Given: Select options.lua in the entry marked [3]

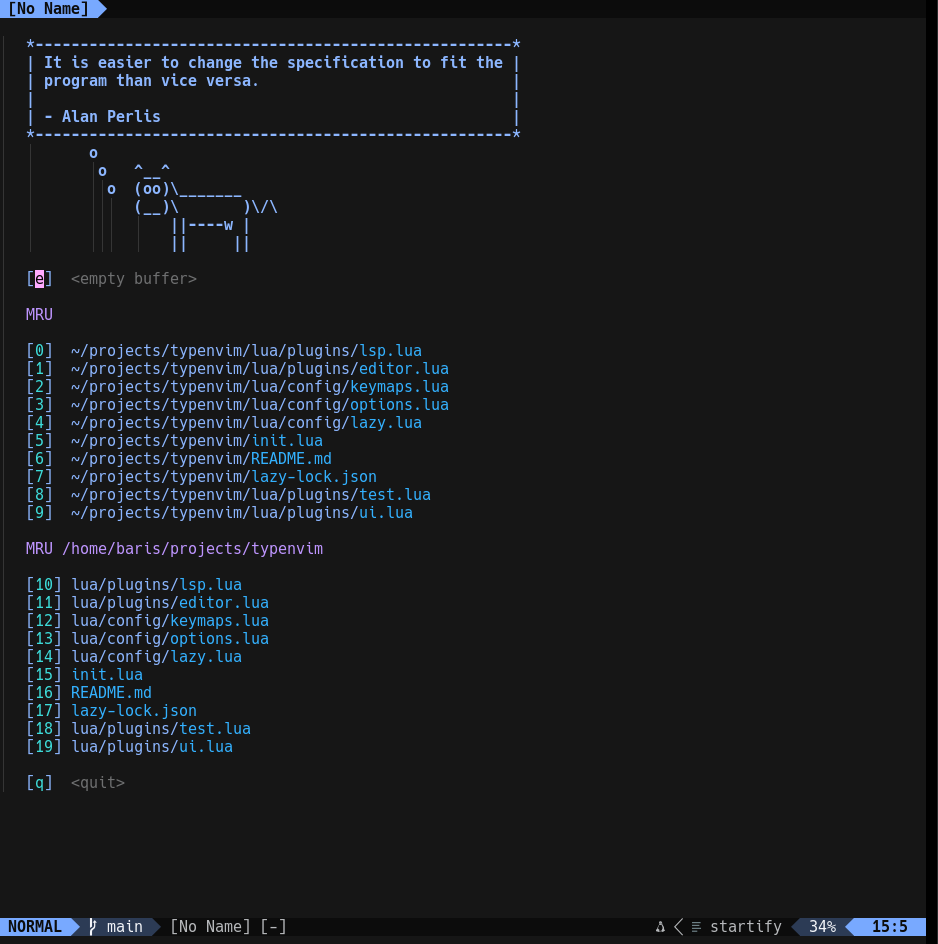Looking at the screenshot, I should 259,405.
